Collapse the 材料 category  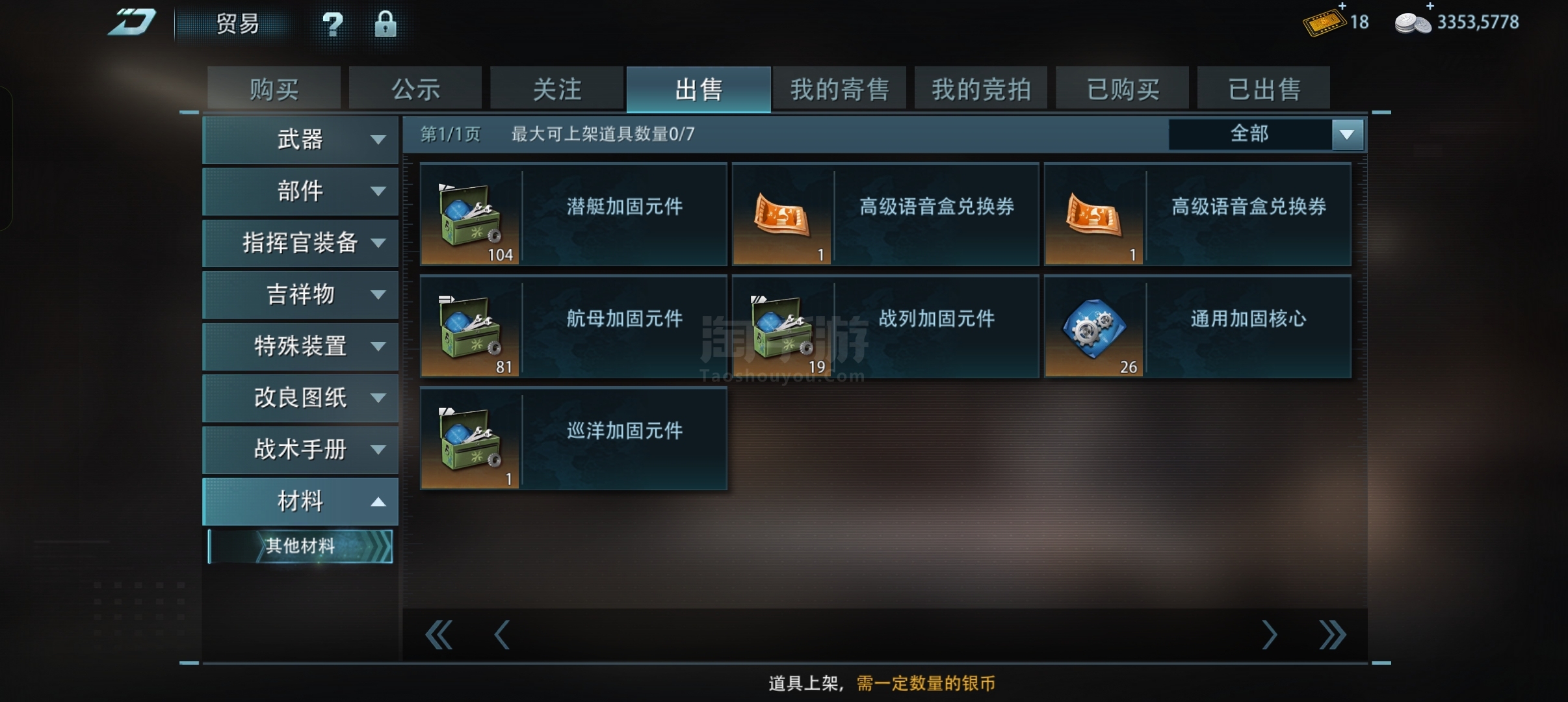tap(300, 501)
